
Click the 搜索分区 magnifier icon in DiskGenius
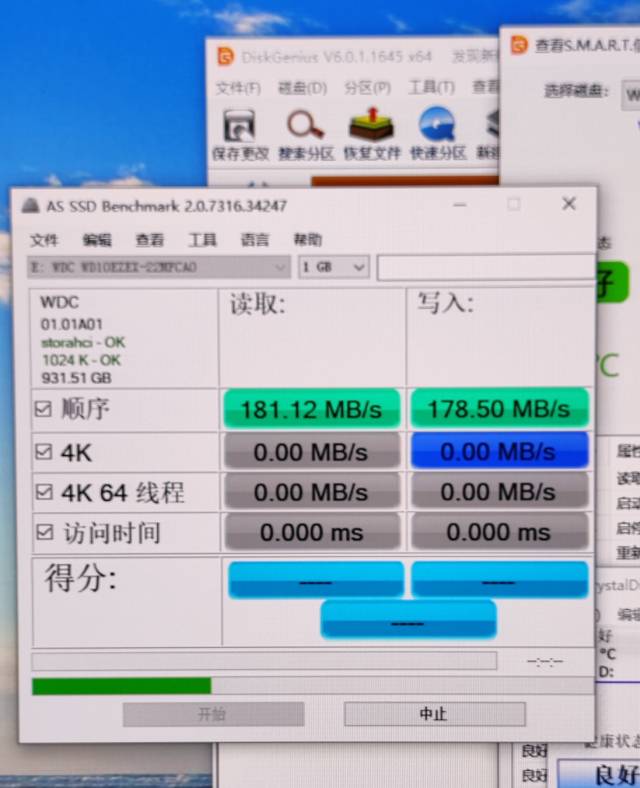305,127
